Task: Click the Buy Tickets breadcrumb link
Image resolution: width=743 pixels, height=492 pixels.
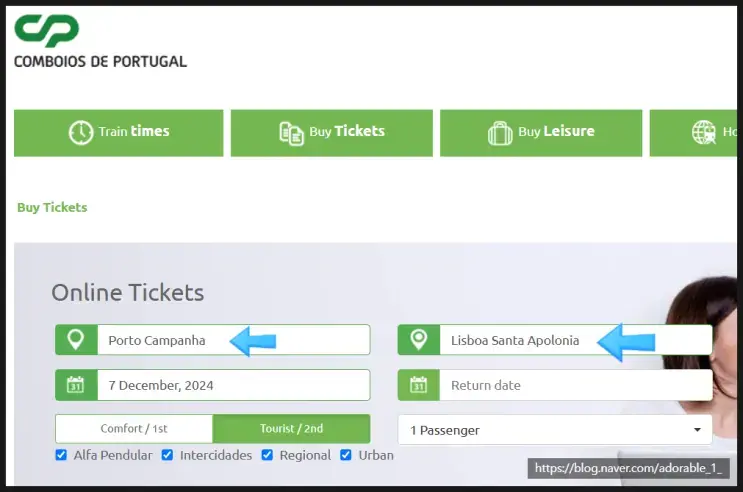Action: (52, 208)
